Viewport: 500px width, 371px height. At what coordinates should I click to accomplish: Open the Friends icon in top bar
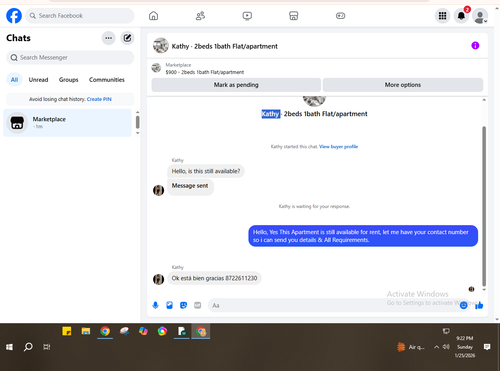coord(200,16)
